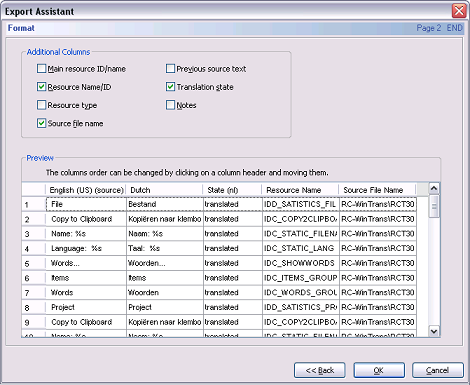470x385 pixels.
Task: Click the preview scrollbar thumb
Action: [x=434, y=207]
